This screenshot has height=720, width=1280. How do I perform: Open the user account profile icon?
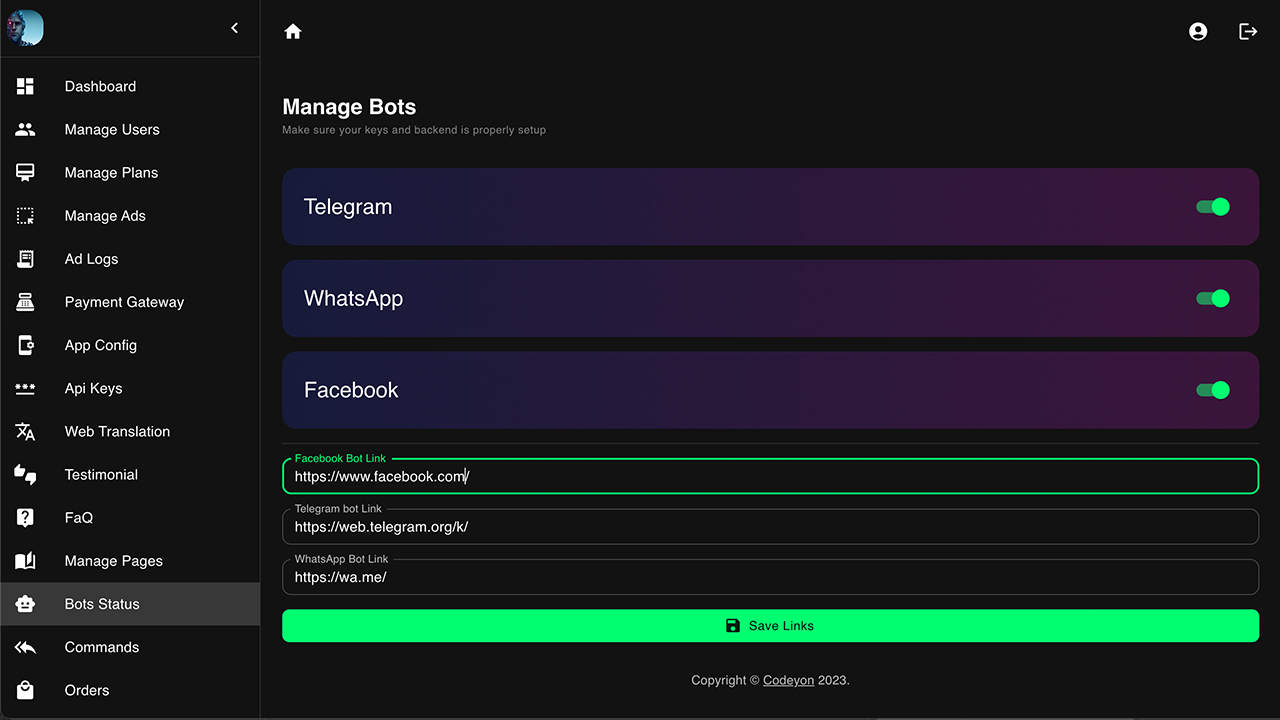pyautogui.click(x=1198, y=31)
